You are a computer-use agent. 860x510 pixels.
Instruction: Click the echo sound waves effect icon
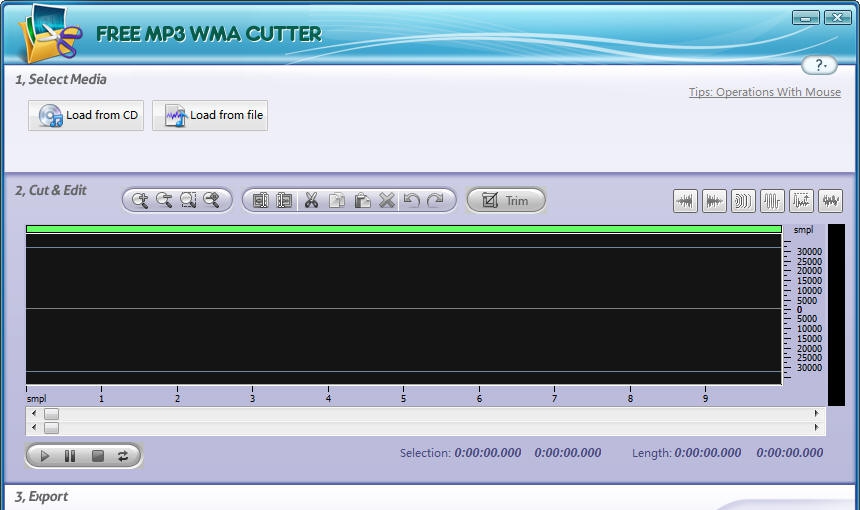click(x=743, y=201)
